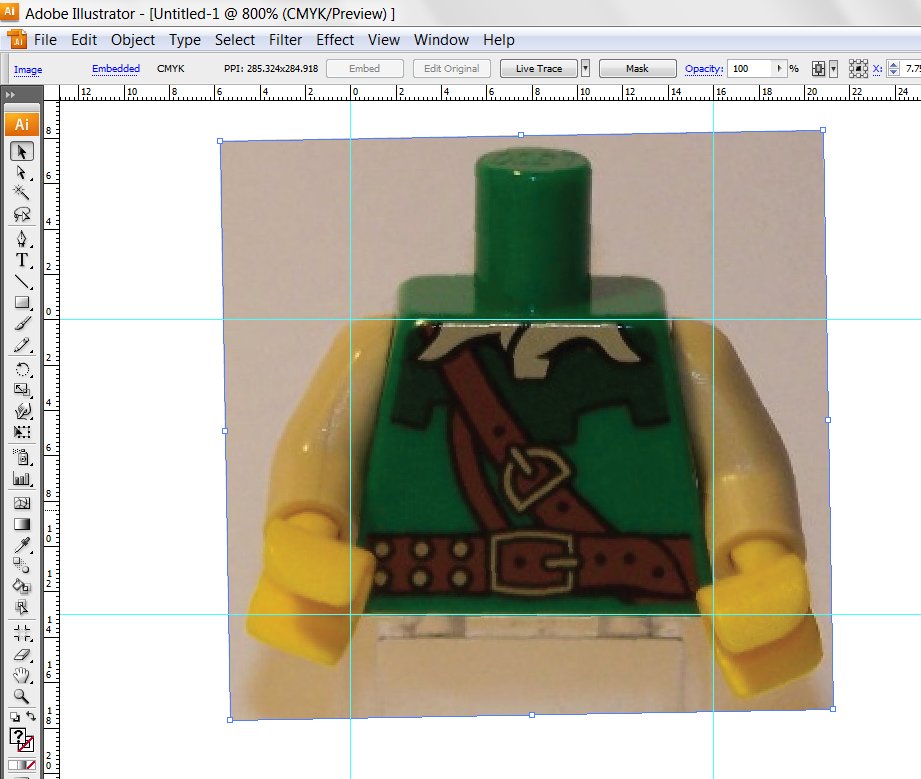Viewport: 921px width, 779px height.
Task: Choose the Lasso tool
Action: point(21,213)
